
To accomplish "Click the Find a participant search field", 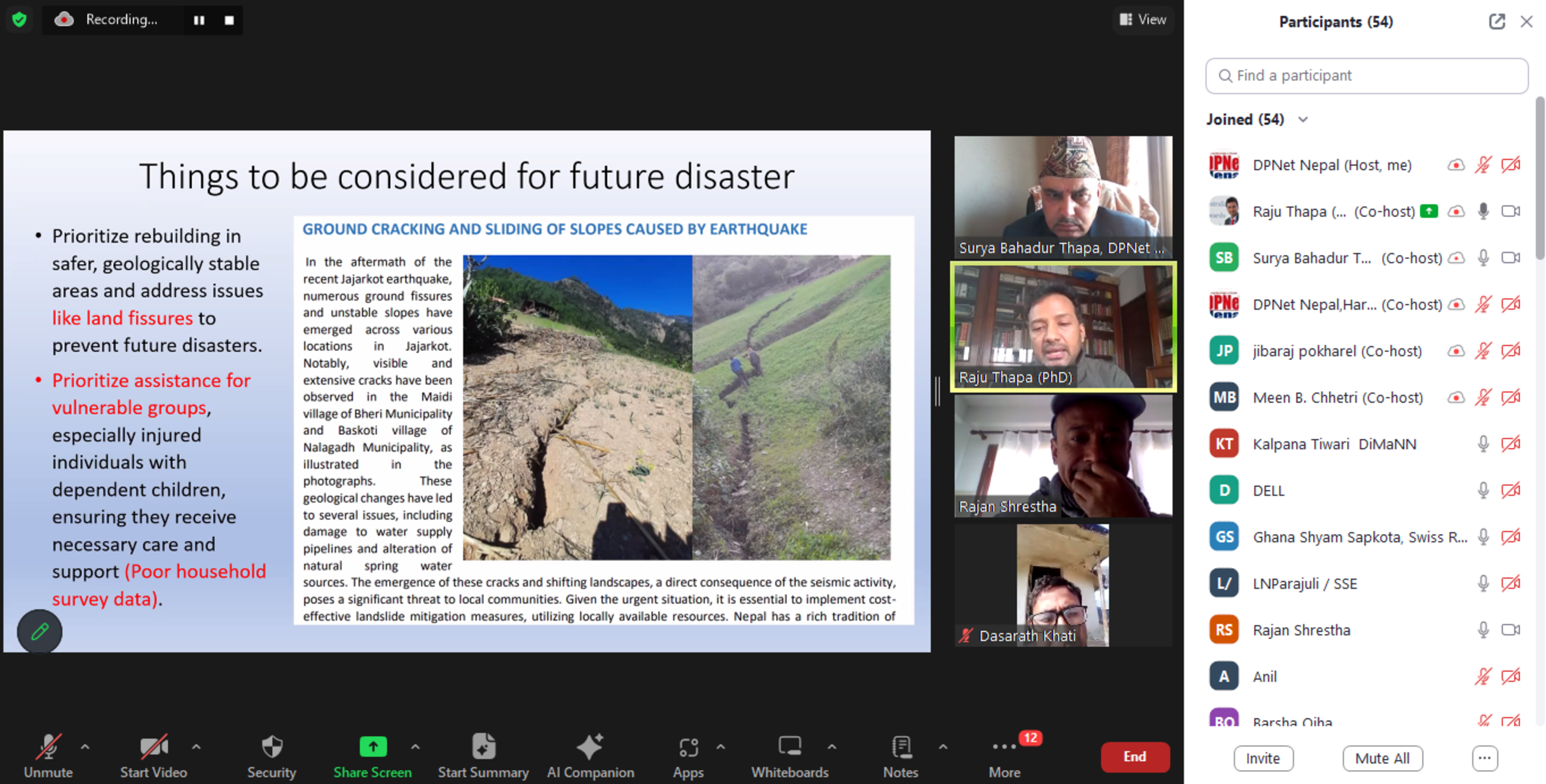I will [x=1367, y=75].
